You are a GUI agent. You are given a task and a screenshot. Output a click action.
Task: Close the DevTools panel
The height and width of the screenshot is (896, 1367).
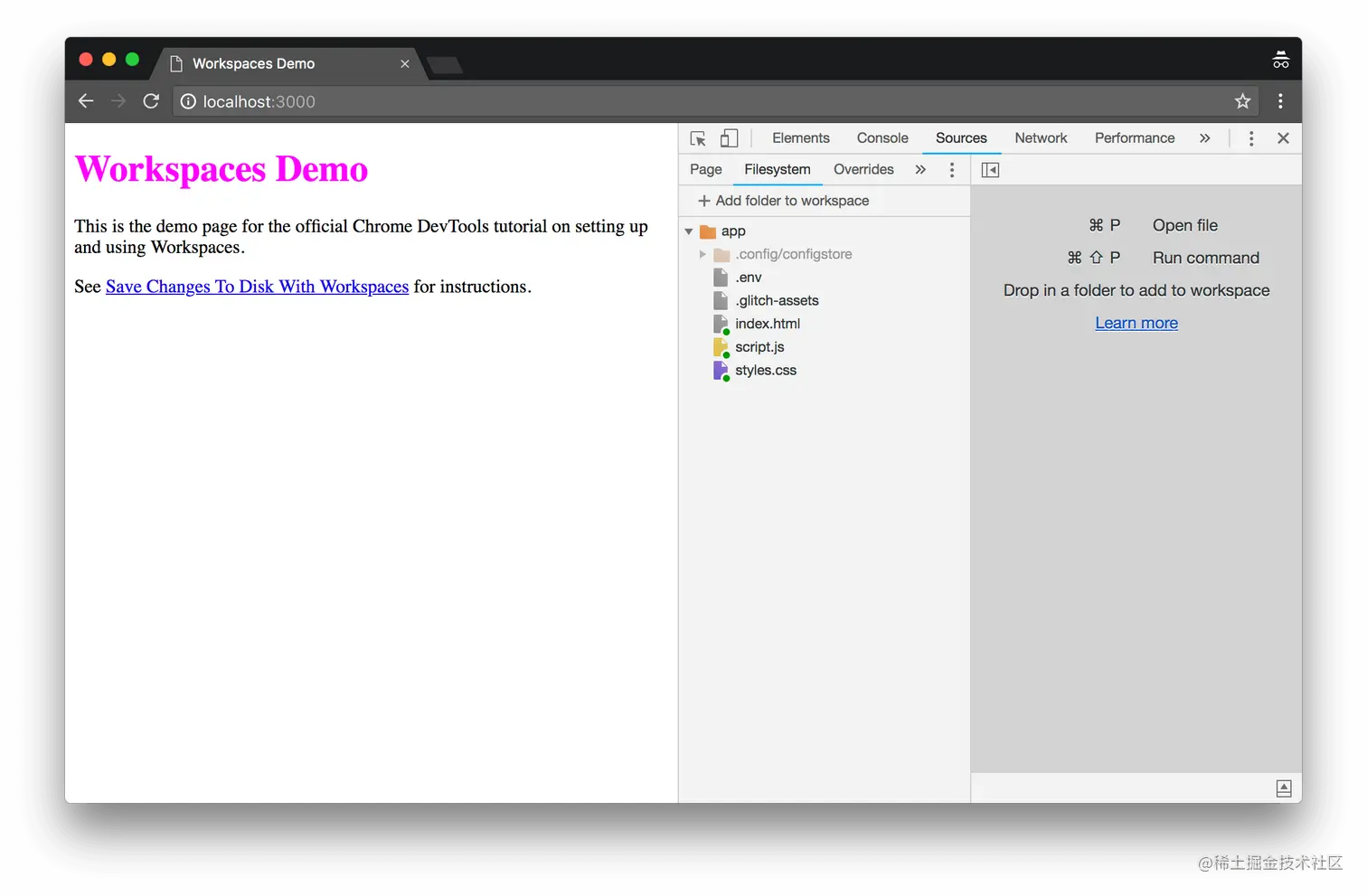click(1283, 138)
